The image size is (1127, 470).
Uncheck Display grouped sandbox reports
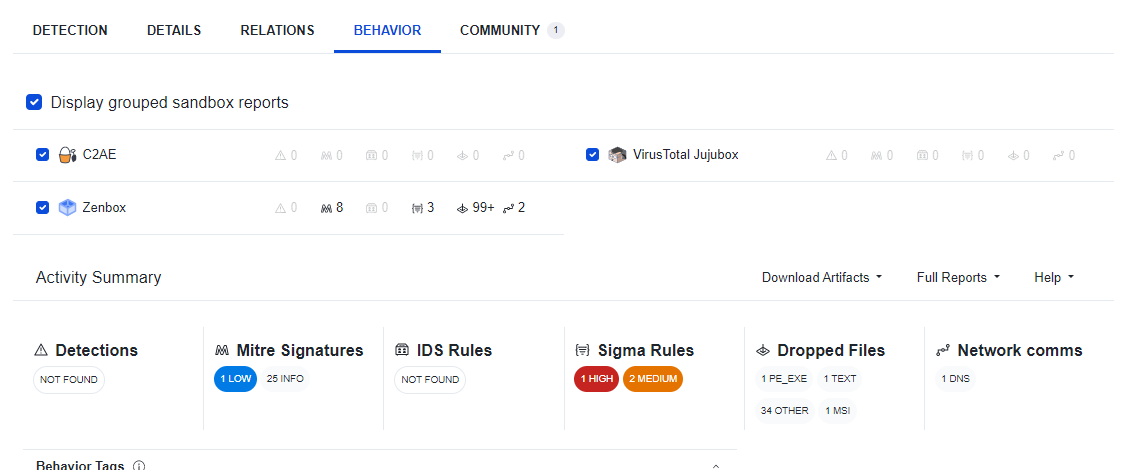click(34, 102)
